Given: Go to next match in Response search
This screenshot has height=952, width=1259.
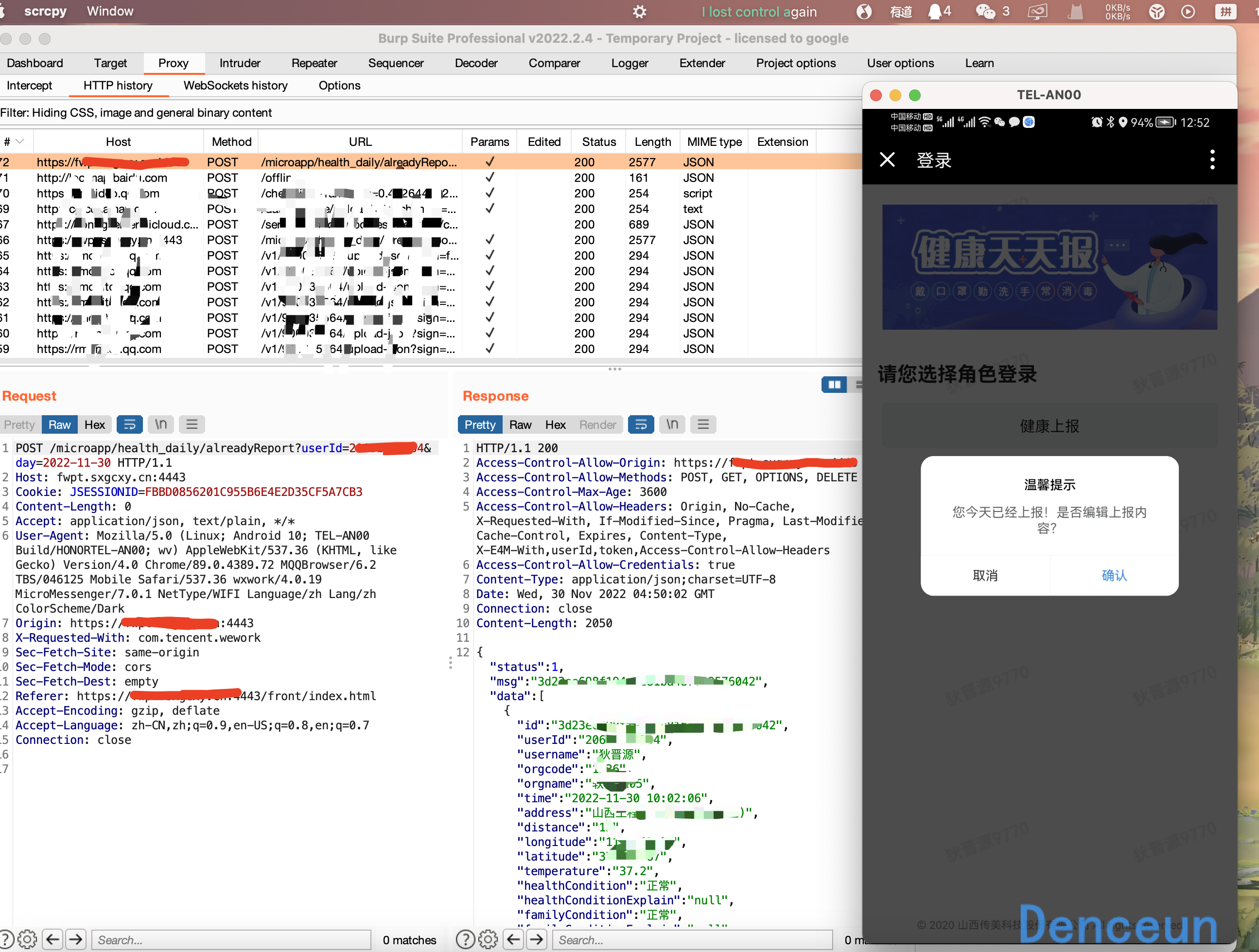Looking at the screenshot, I should 536,939.
